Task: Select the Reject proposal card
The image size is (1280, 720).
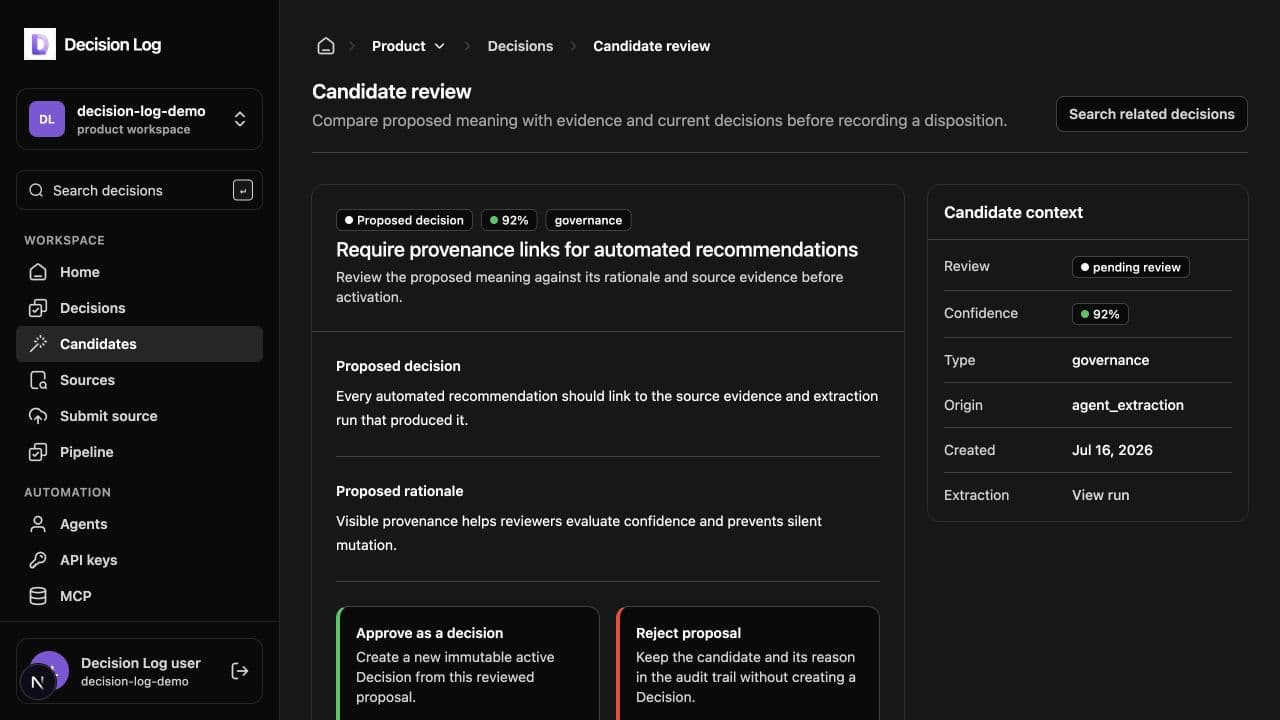Action: coord(748,663)
